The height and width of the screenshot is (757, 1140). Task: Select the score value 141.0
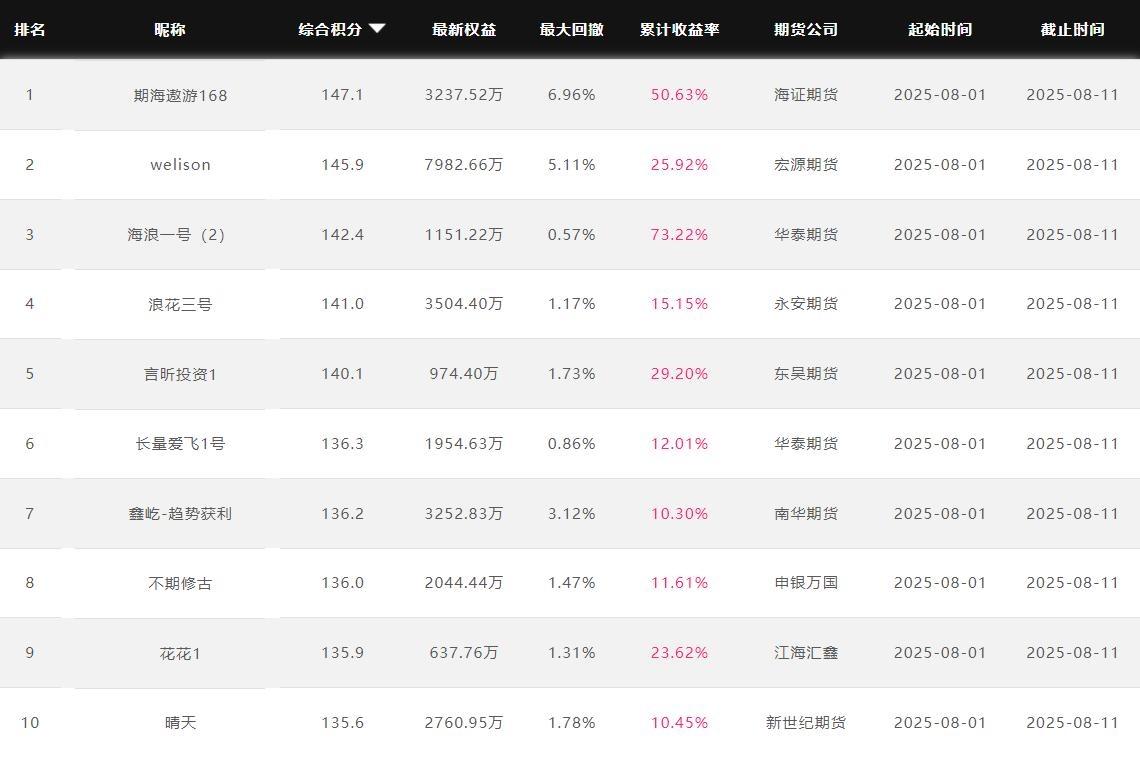342,303
